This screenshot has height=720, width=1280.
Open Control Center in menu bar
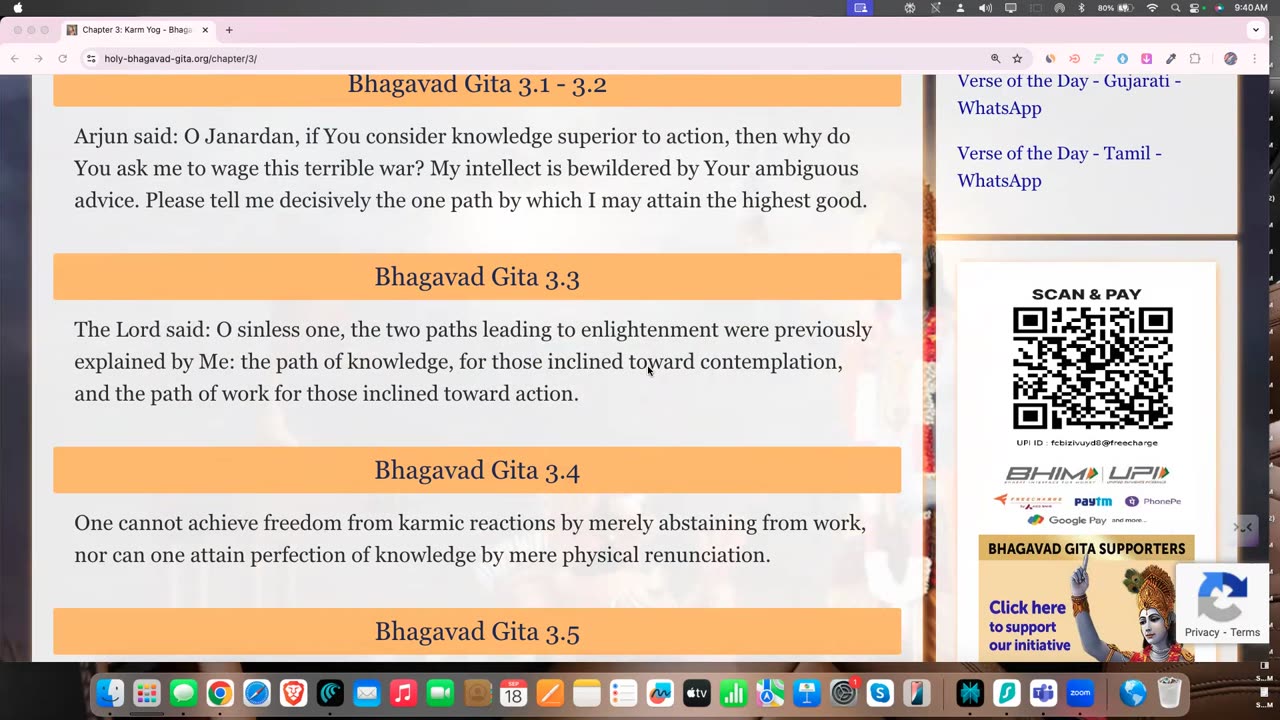point(1195,8)
